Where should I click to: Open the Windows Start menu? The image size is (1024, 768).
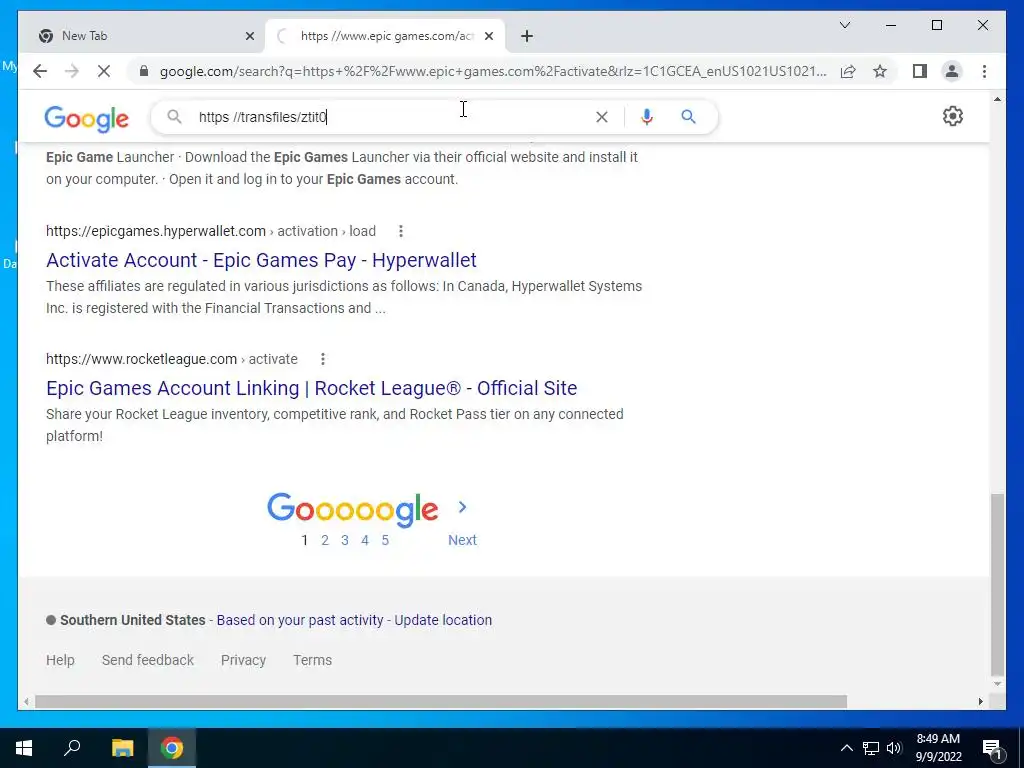(24, 748)
